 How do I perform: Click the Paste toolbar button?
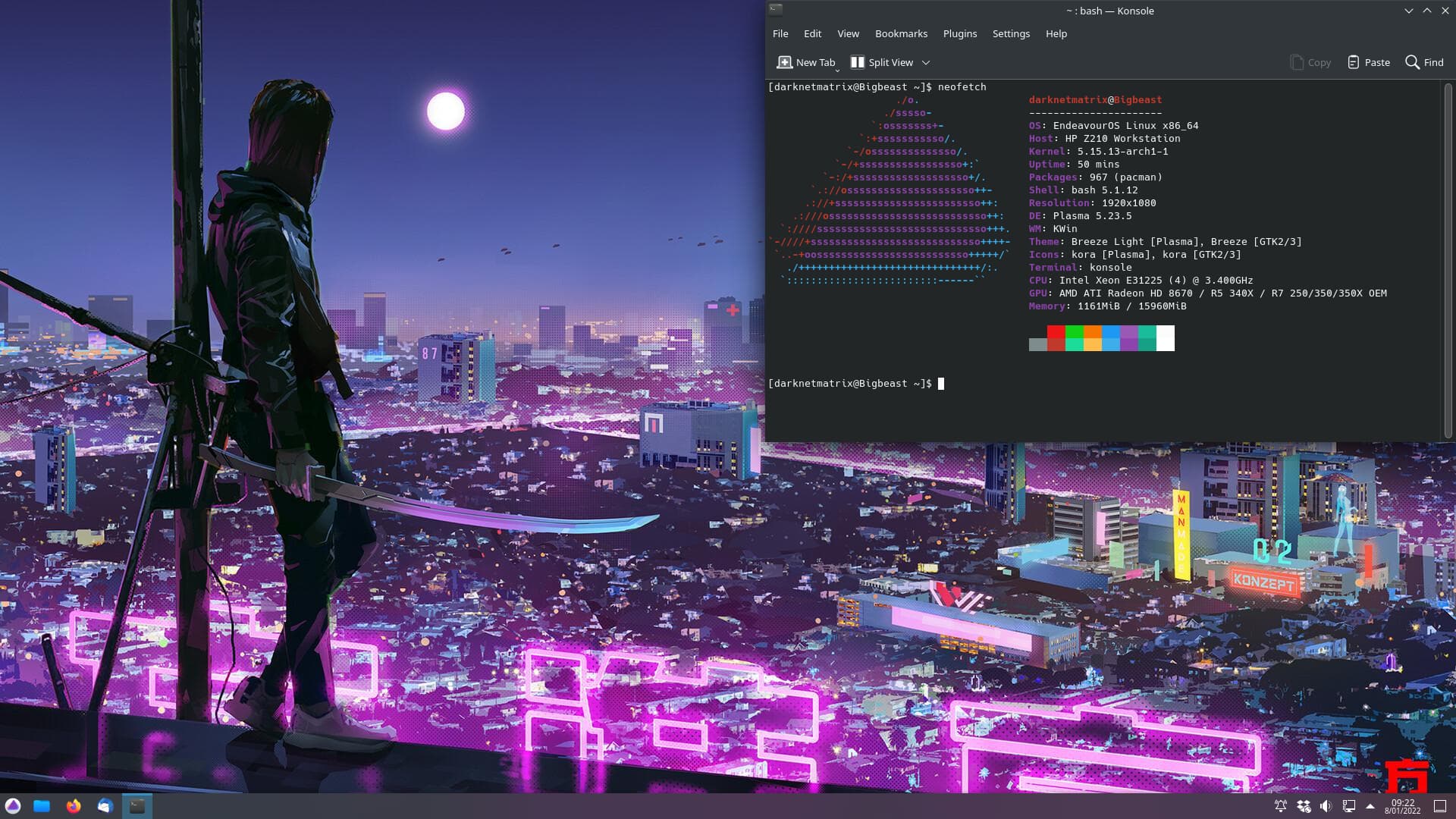coord(1369,62)
